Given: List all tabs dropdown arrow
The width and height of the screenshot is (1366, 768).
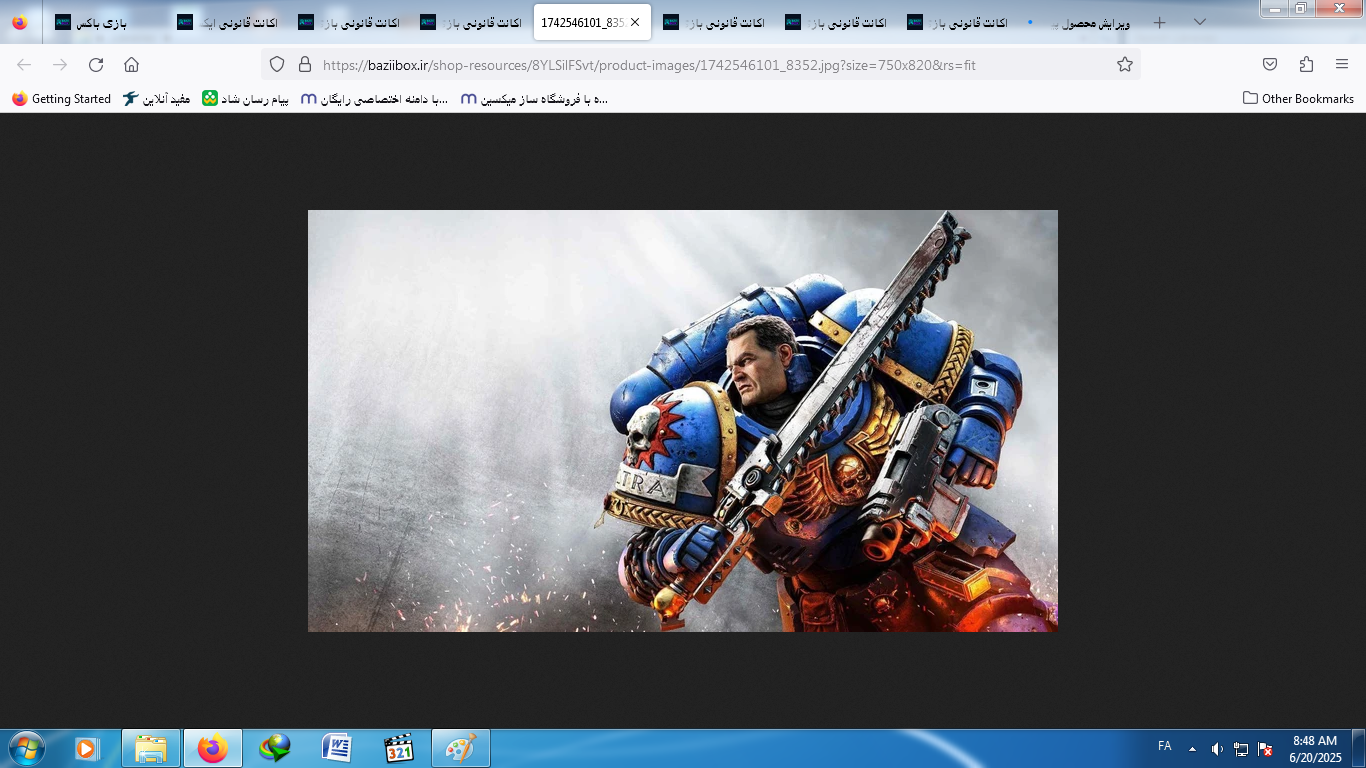Looking at the screenshot, I should click(x=1200, y=22).
